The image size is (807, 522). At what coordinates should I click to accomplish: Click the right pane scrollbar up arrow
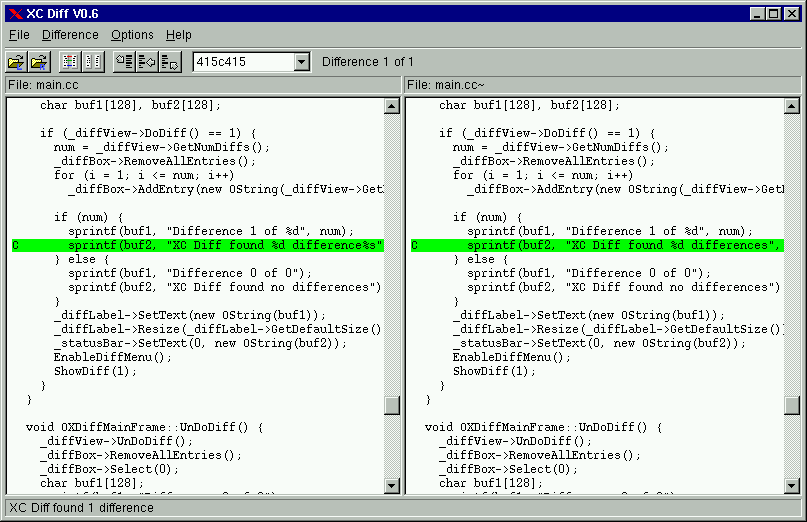pos(791,106)
